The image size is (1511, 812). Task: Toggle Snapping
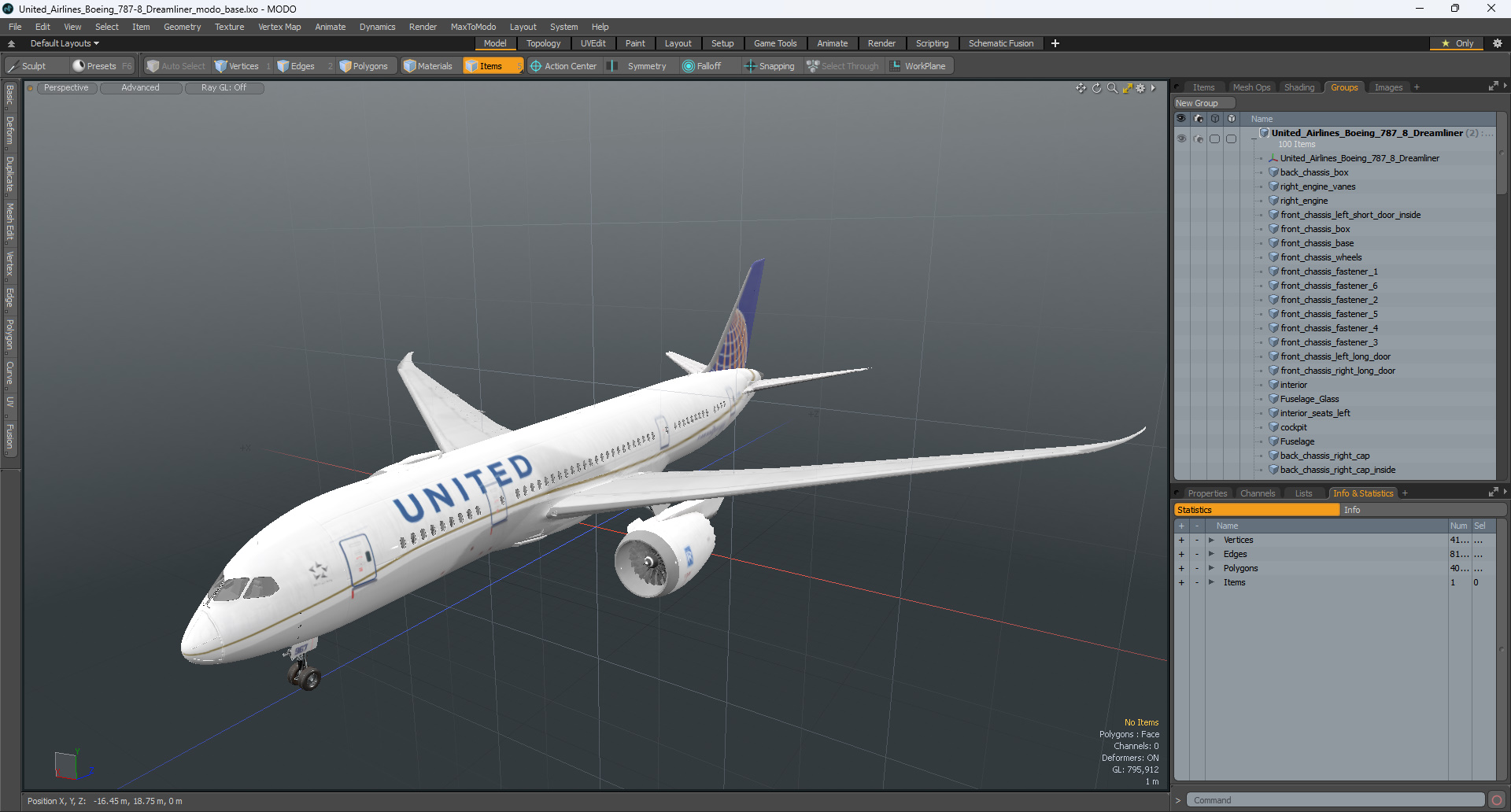pyautogui.click(x=770, y=66)
